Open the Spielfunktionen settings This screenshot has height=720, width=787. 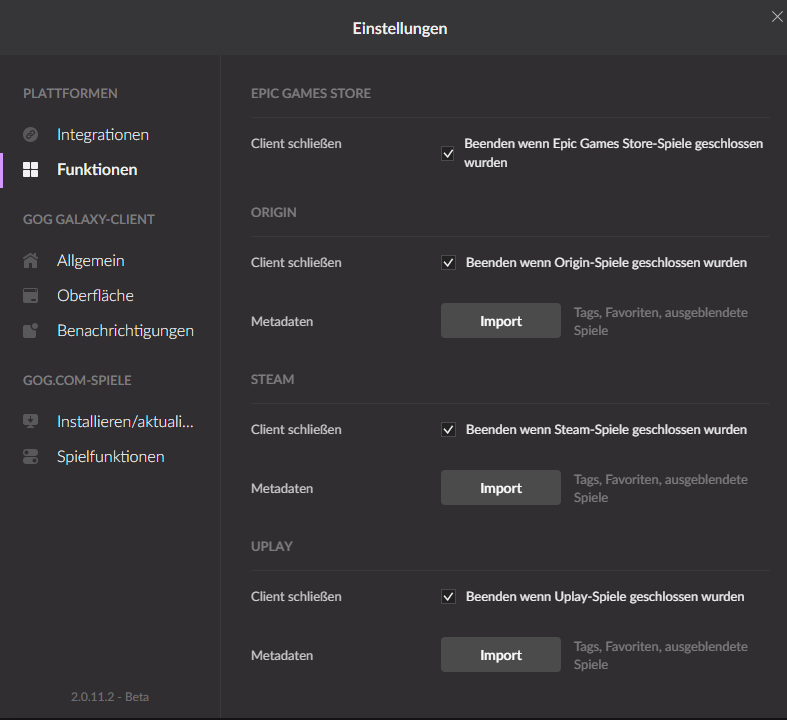(110, 457)
